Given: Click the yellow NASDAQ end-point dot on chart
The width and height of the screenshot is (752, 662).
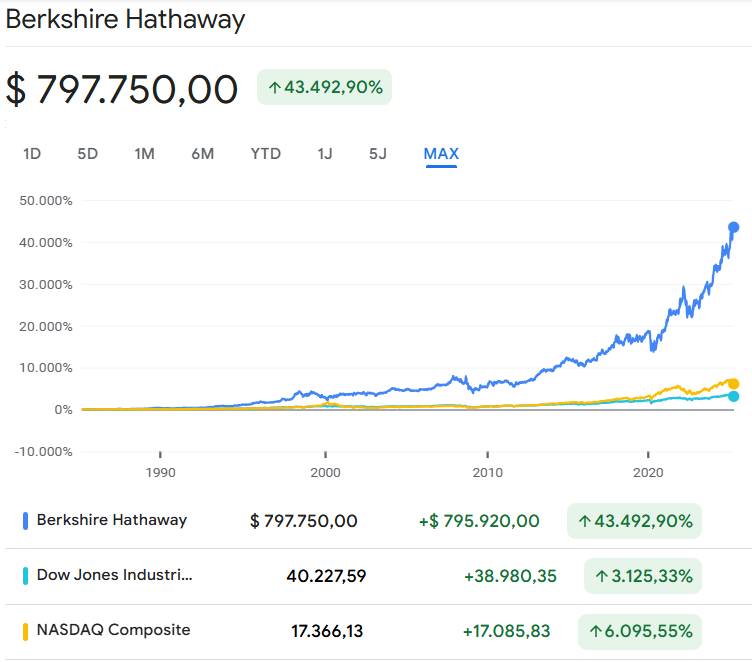Looking at the screenshot, I should (733, 384).
